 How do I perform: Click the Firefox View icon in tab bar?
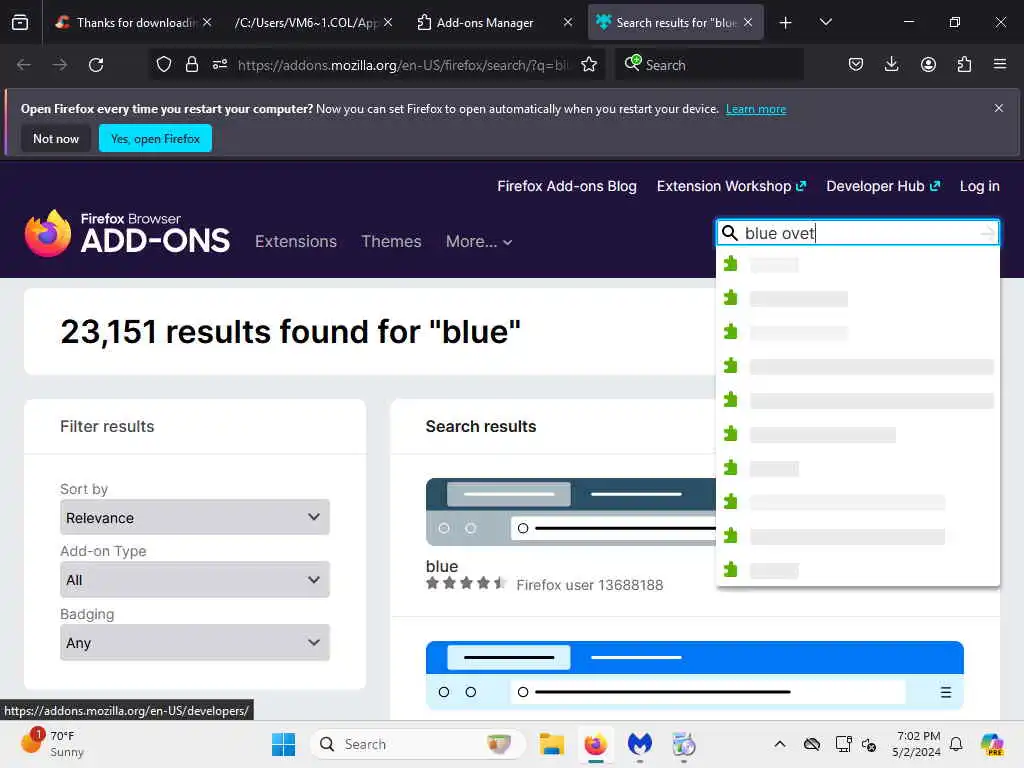(20, 23)
